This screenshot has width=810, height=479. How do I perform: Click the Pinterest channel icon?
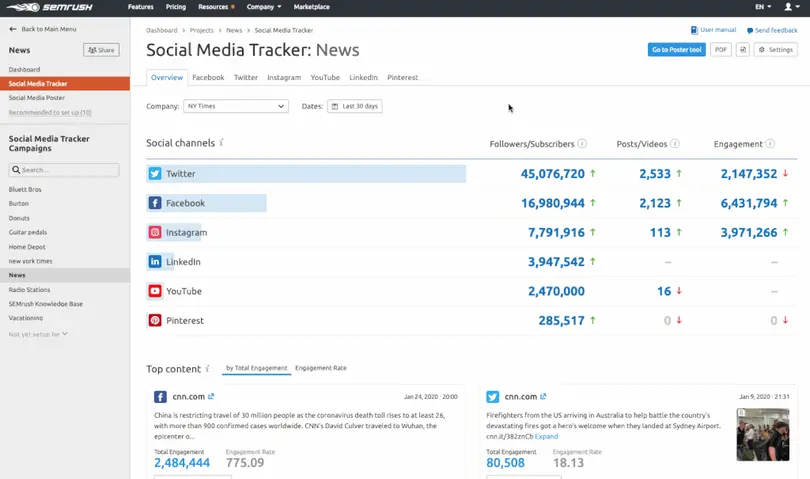pos(155,321)
